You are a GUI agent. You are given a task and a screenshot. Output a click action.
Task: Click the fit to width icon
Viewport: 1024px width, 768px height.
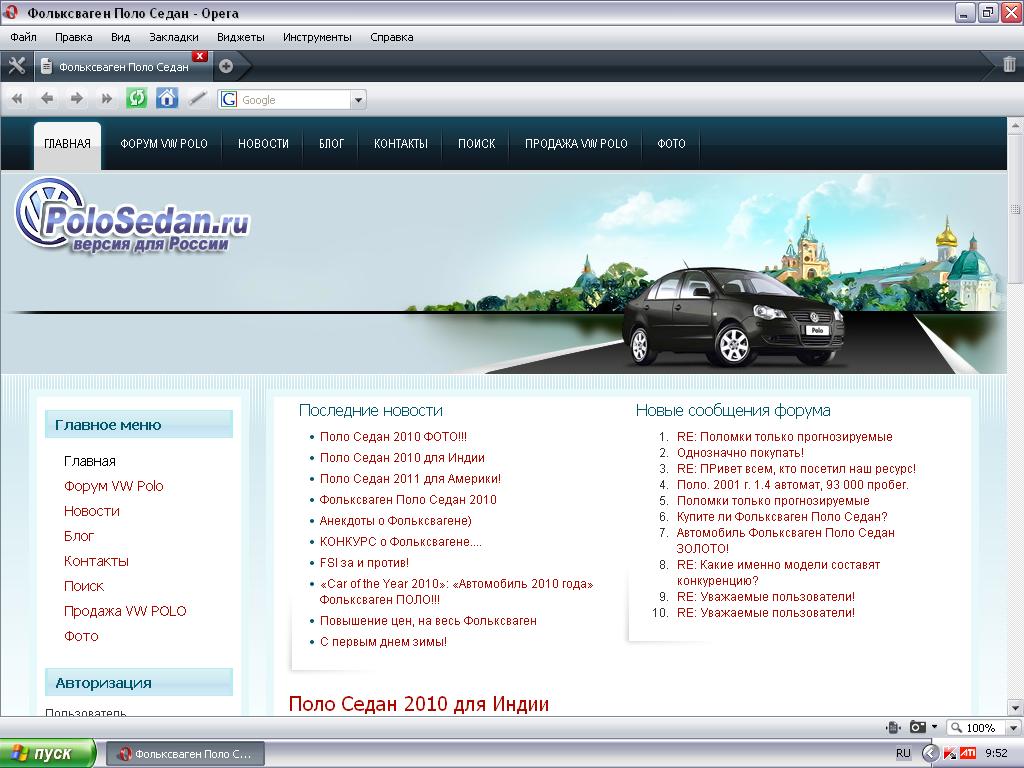click(x=893, y=727)
